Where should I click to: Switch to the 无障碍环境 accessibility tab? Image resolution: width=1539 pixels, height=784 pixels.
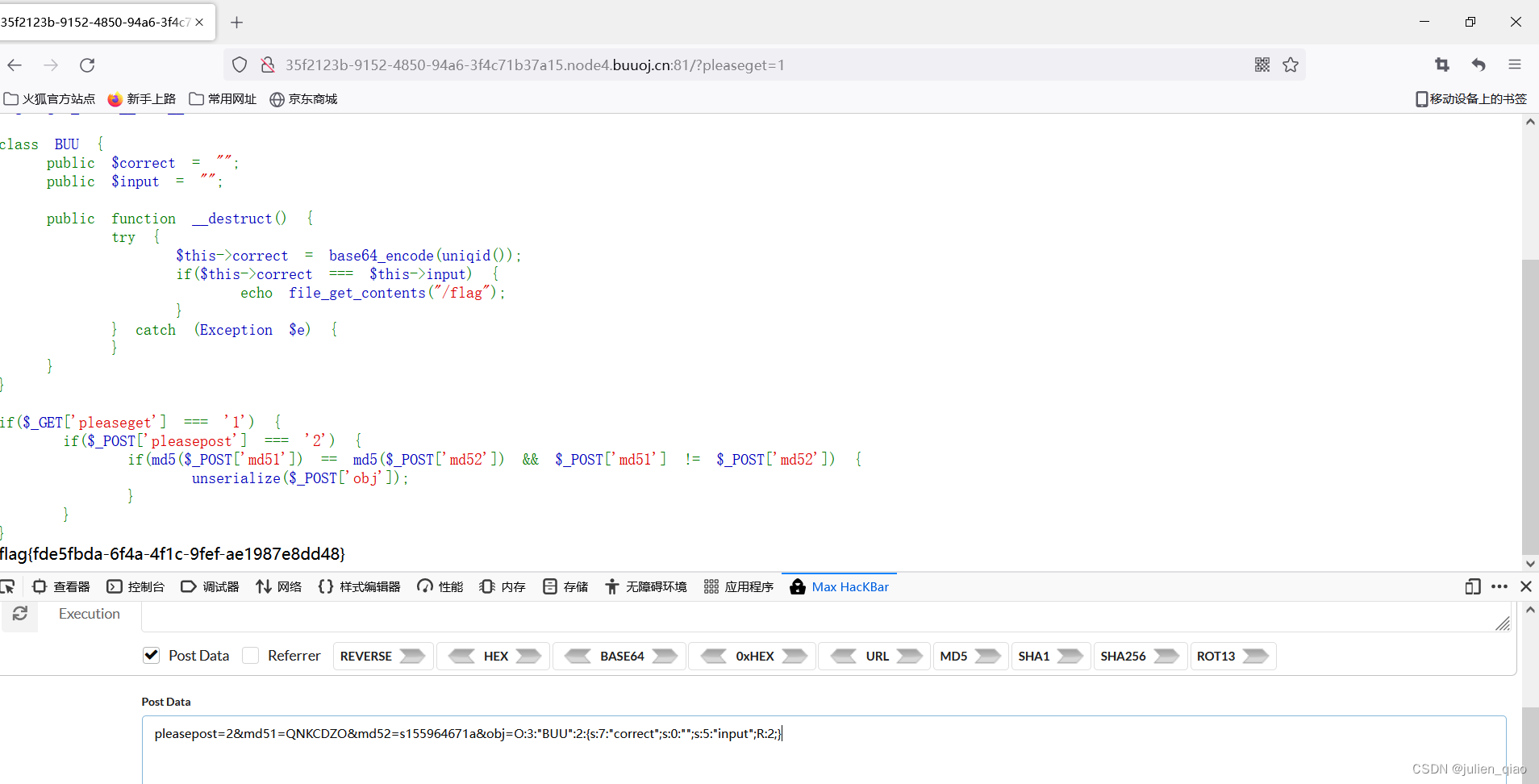[645, 586]
